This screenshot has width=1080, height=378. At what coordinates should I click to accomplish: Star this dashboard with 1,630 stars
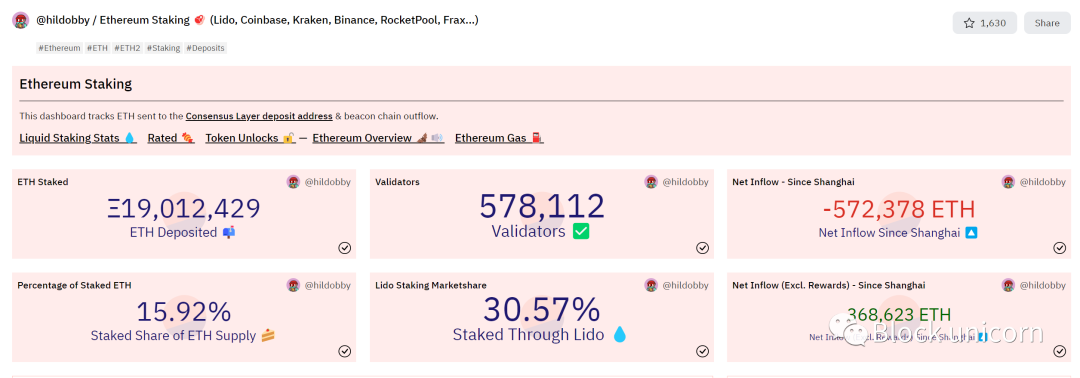(x=984, y=23)
